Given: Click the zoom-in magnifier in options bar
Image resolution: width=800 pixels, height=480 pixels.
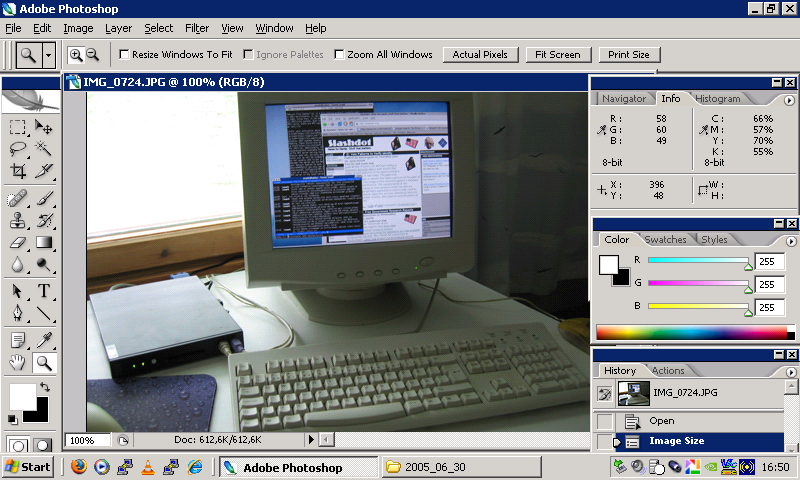Looking at the screenshot, I should 75,55.
